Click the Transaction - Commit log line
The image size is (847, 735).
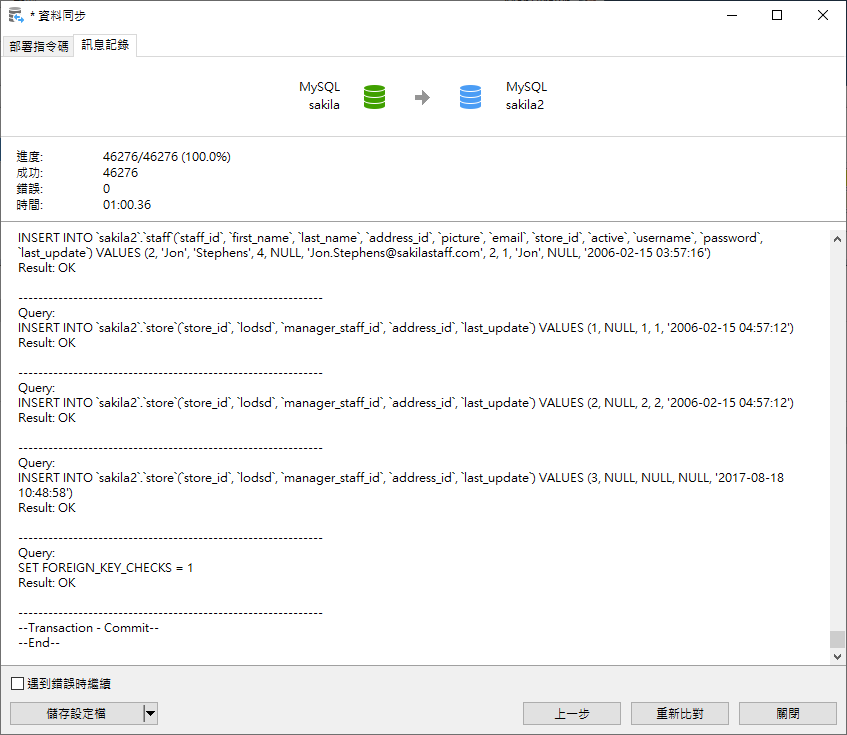89,628
